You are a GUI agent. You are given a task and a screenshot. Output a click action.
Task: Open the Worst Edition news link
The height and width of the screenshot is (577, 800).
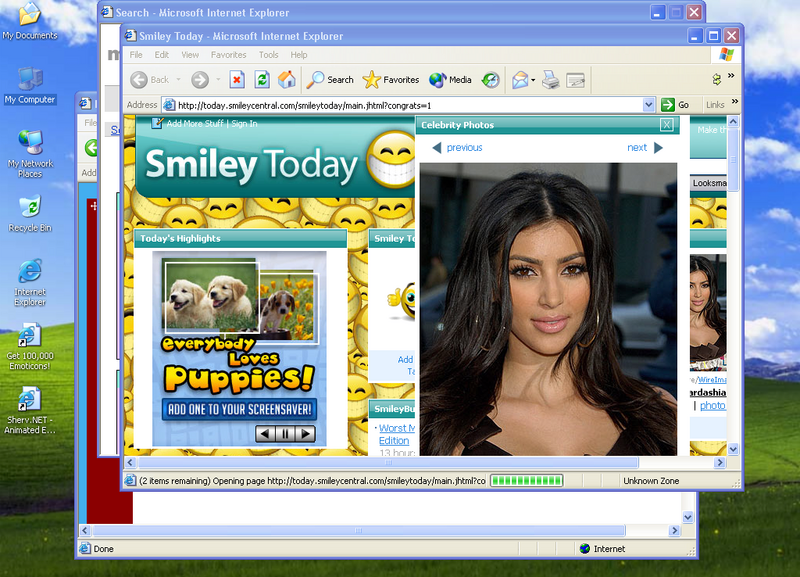[x=396, y=434]
